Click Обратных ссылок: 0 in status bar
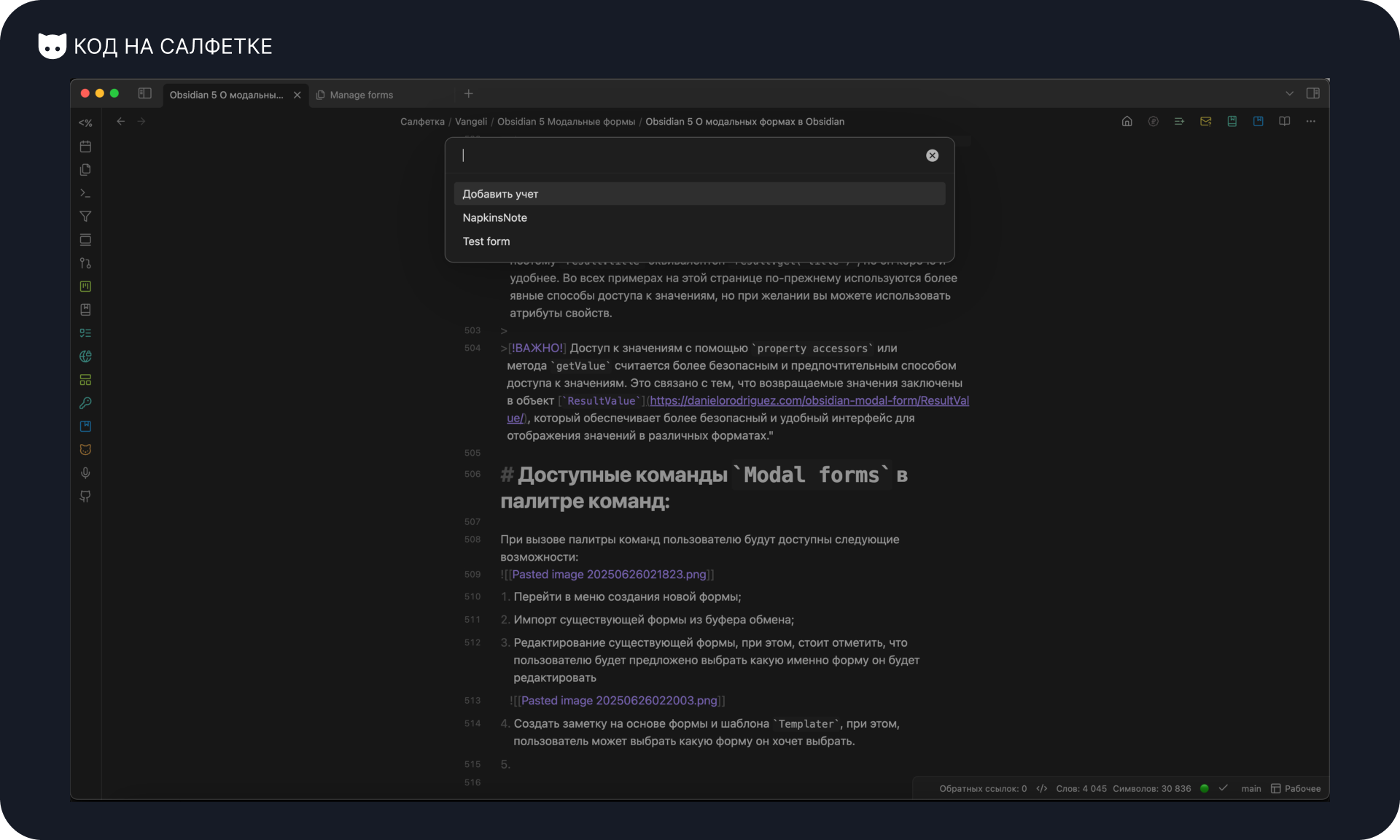The width and height of the screenshot is (1400, 840). 982,789
